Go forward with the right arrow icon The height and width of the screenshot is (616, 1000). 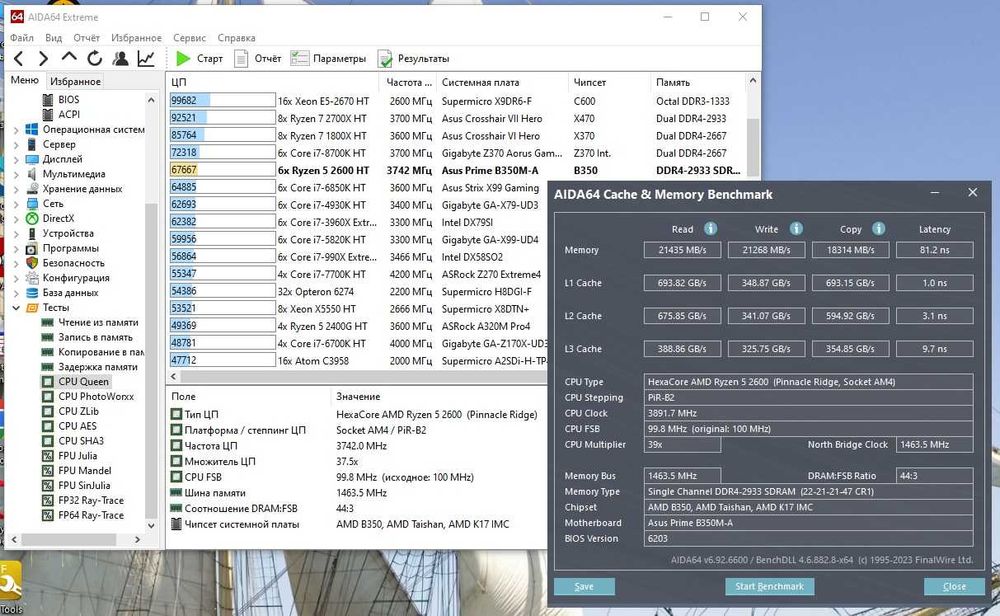tap(43, 59)
